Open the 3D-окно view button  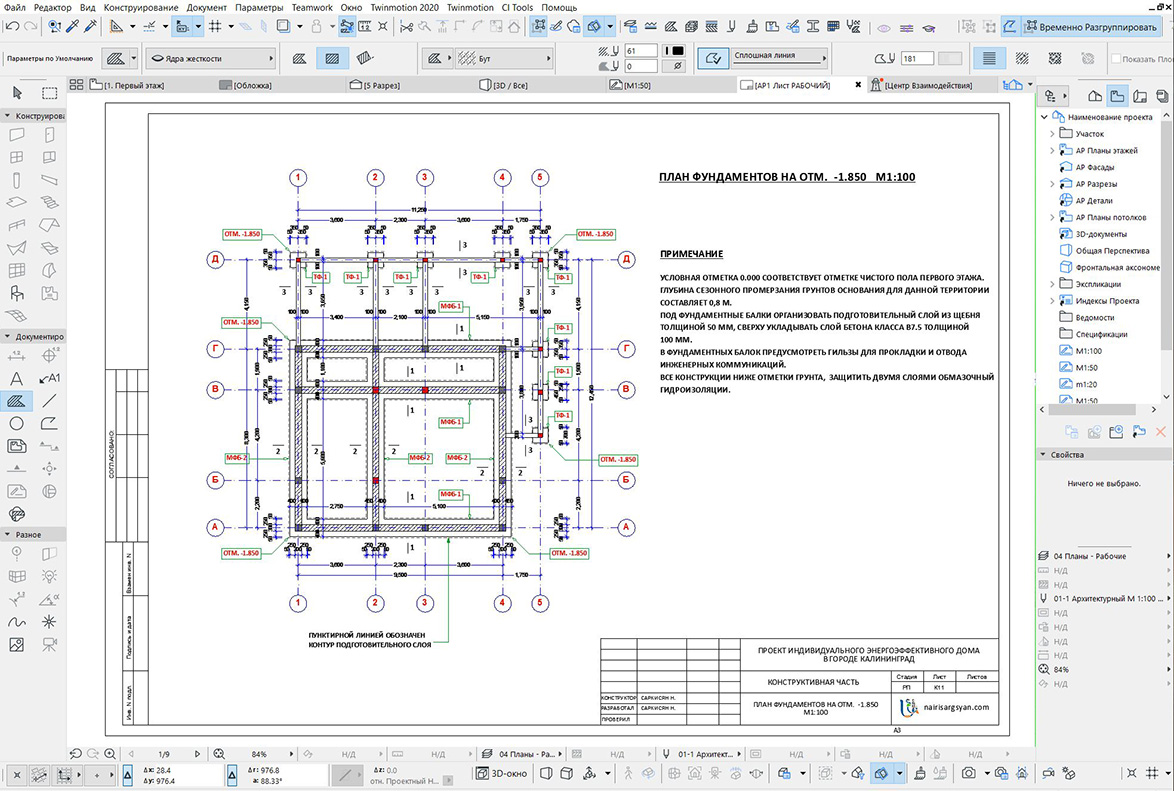pyautogui.click(x=502, y=773)
